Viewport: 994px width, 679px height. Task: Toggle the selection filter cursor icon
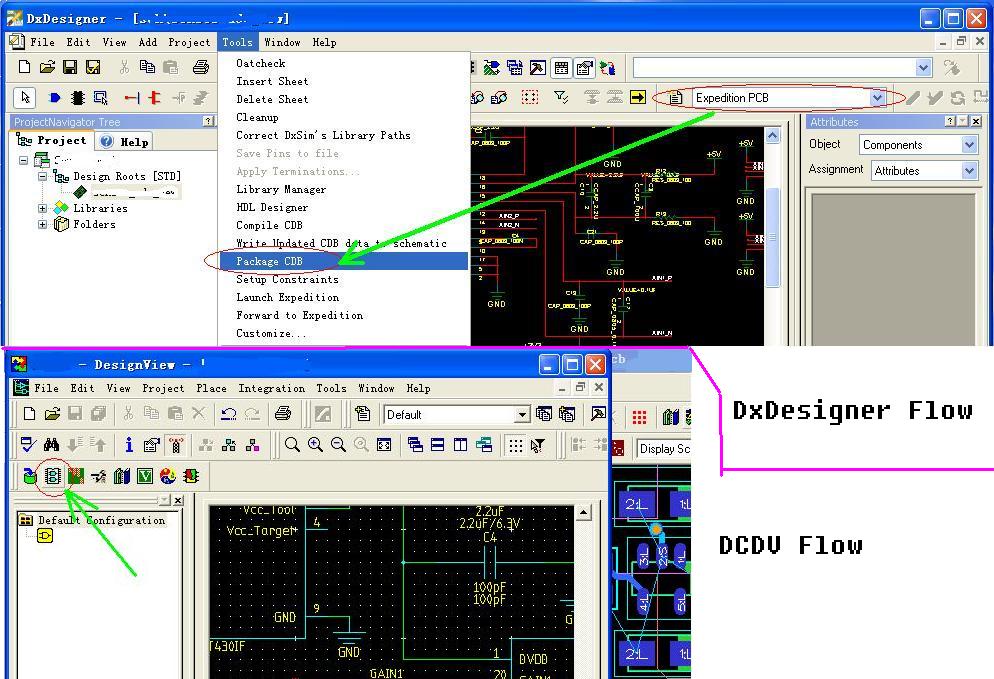538,445
